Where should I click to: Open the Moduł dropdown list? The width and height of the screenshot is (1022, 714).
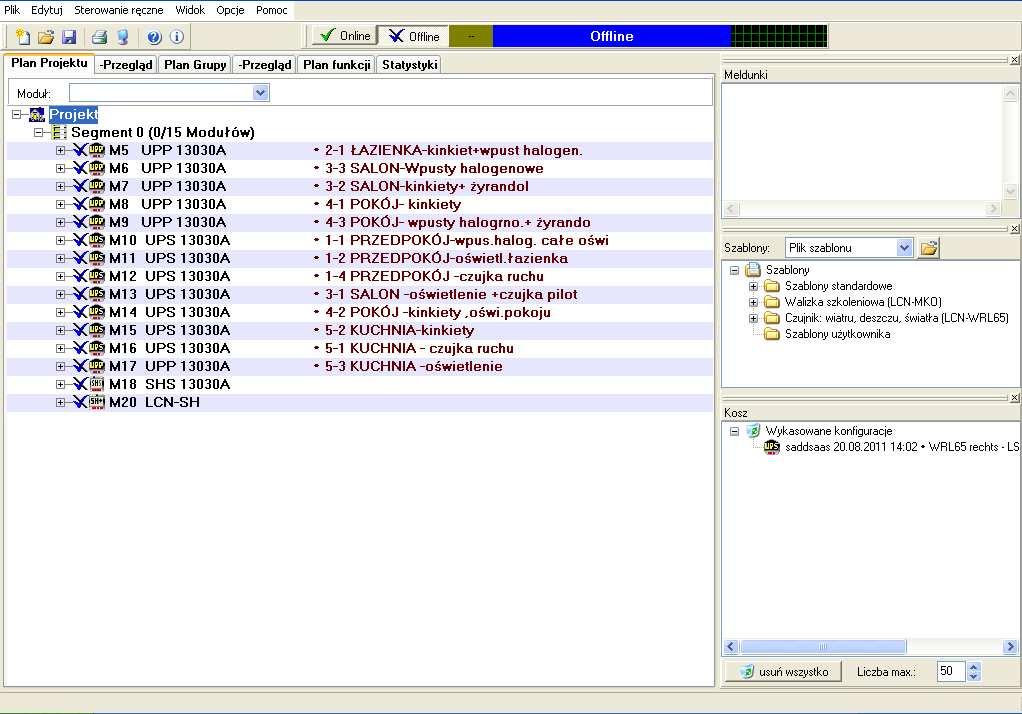coord(260,93)
